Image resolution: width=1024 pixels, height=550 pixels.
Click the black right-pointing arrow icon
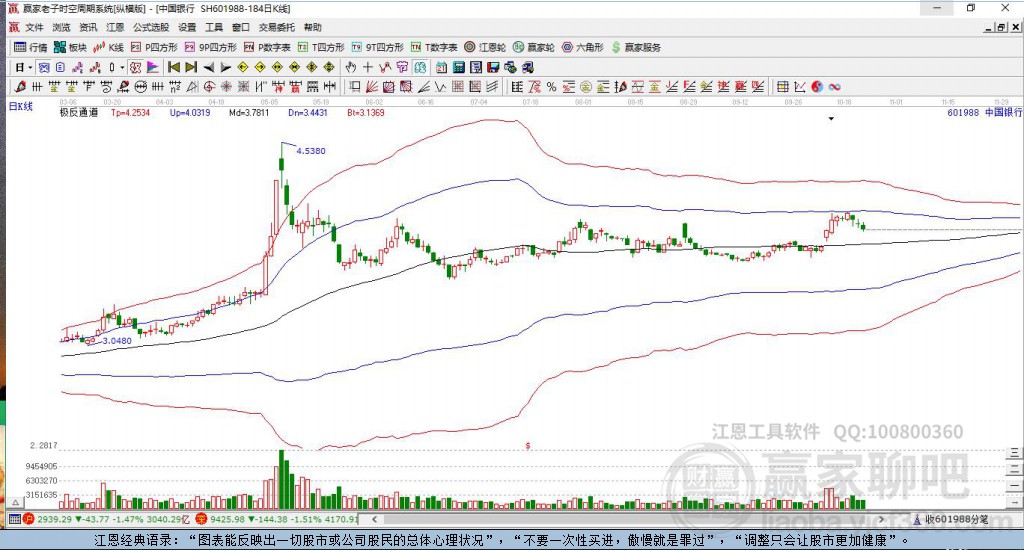[x=225, y=67]
